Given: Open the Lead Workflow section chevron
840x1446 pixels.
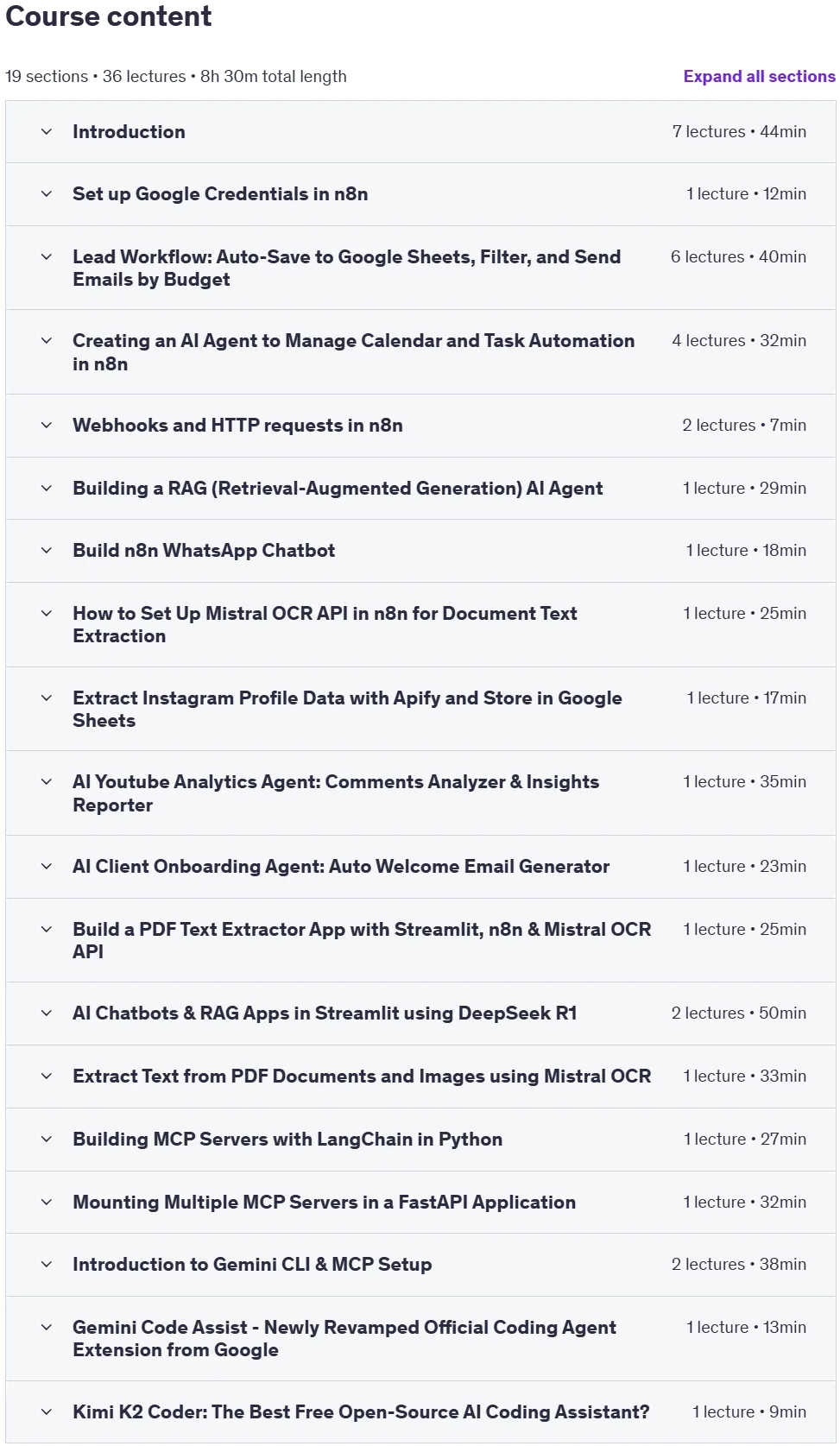Looking at the screenshot, I should [x=47, y=257].
